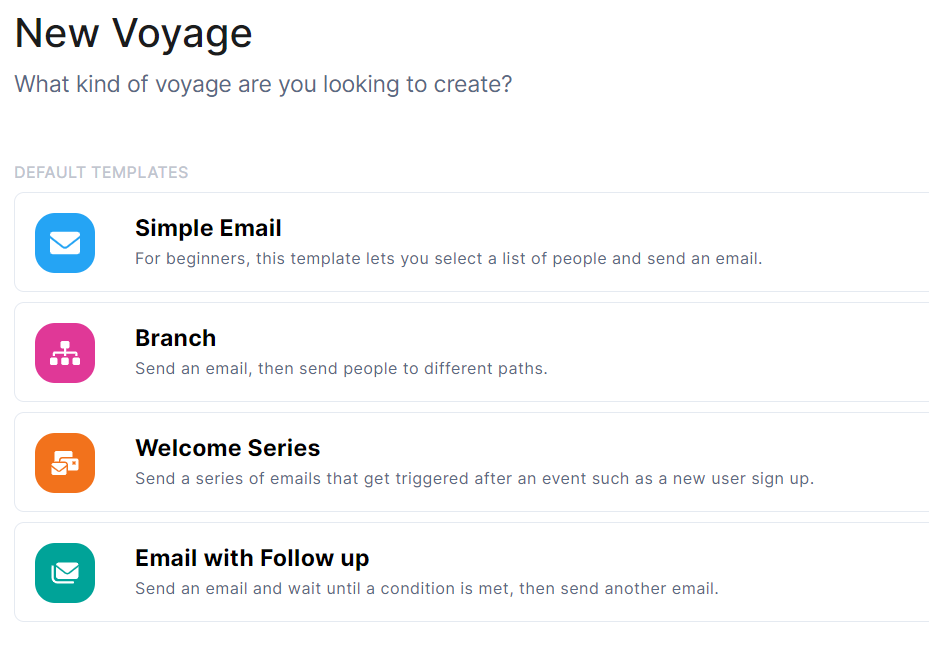Click the "New Voyage" page heading
The image size is (929, 656).
133,34
